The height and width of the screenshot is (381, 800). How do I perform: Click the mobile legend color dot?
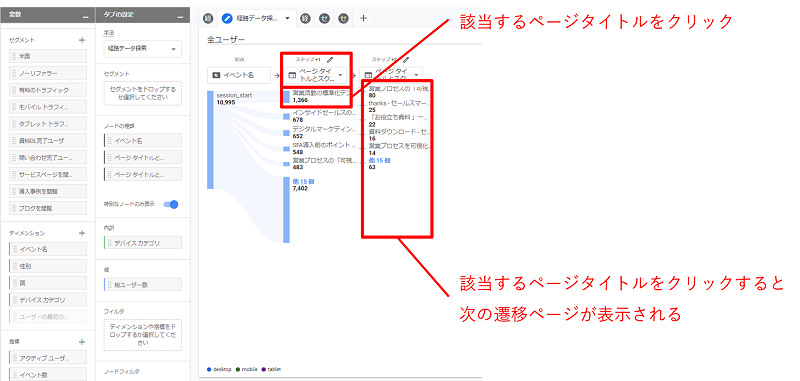(x=239, y=369)
